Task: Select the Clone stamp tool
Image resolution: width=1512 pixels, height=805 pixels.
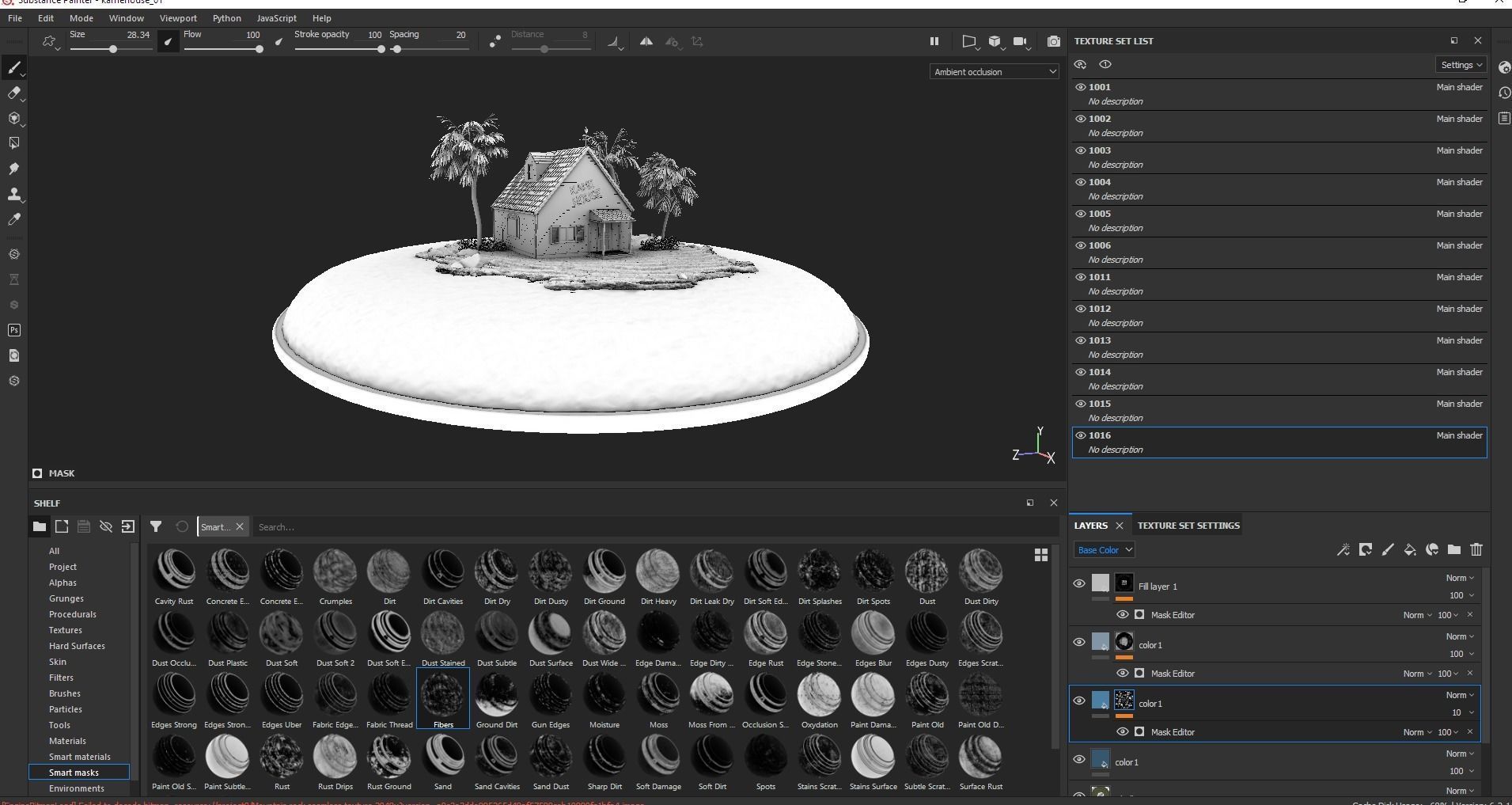Action: (14, 194)
